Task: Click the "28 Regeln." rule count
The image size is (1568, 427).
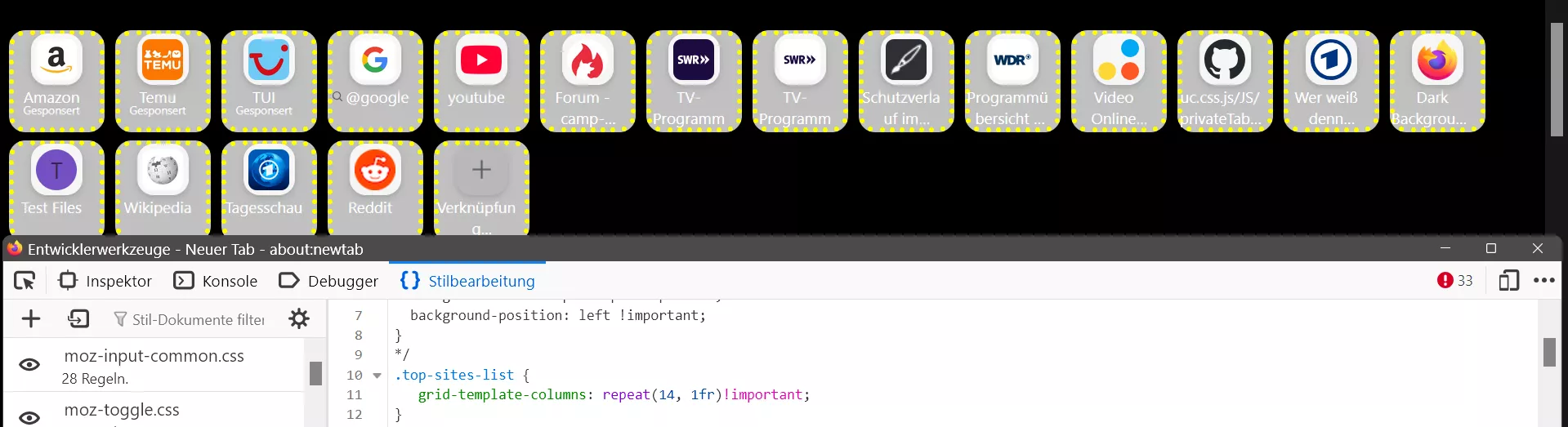Action: tap(95, 379)
